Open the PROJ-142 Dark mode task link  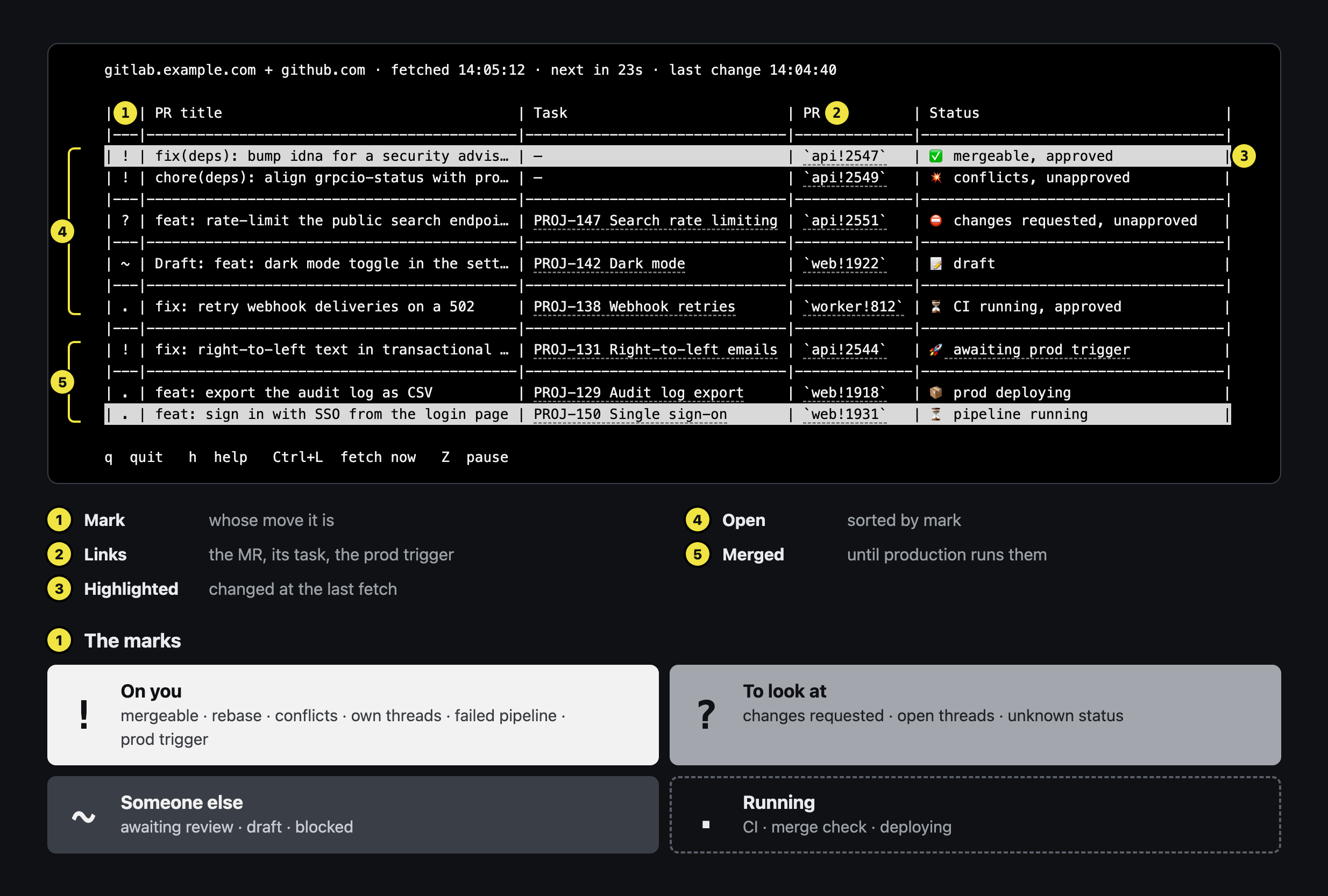click(609, 264)
